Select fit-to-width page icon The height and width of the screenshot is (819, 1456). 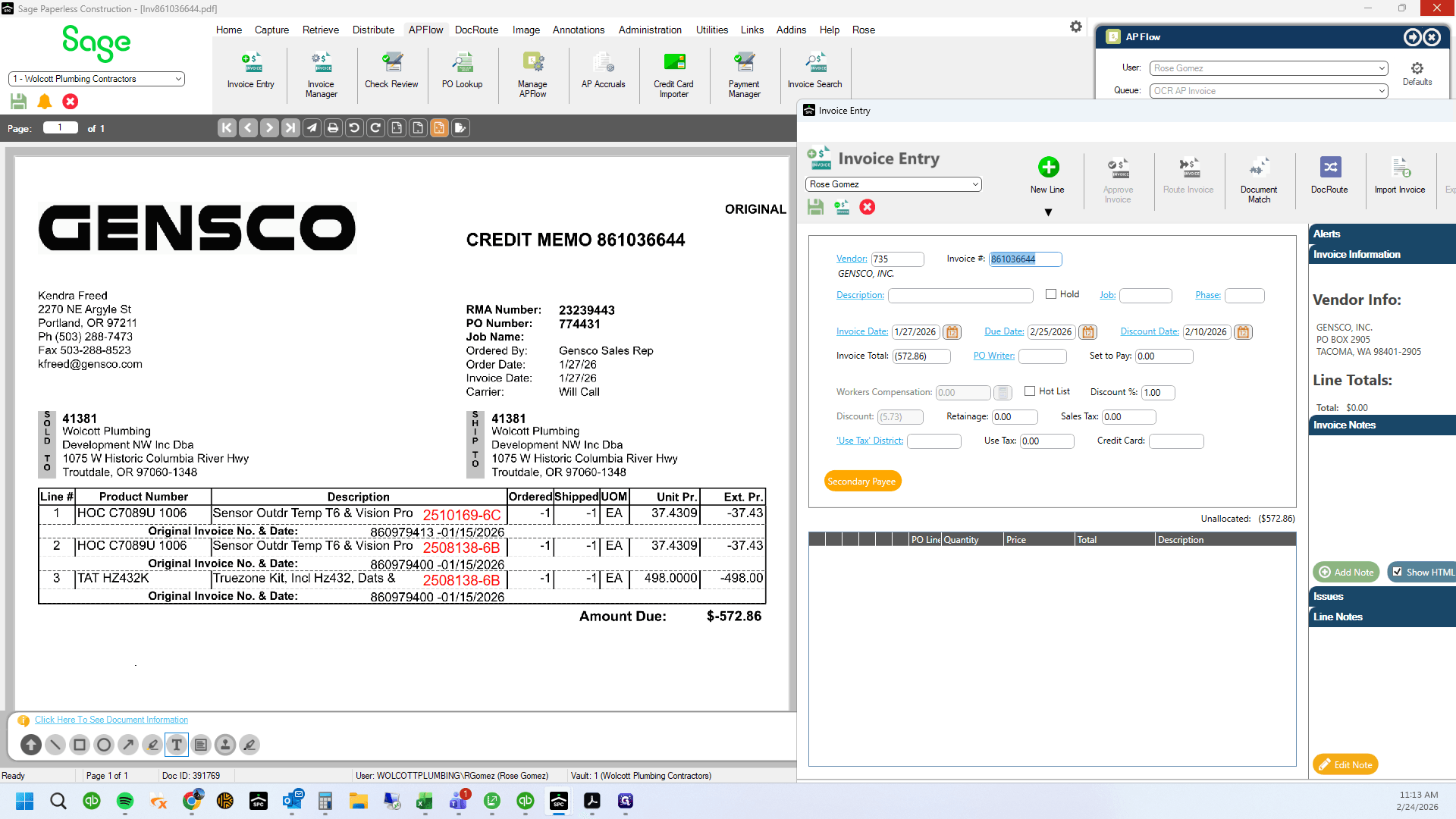[x=397, y=128]
